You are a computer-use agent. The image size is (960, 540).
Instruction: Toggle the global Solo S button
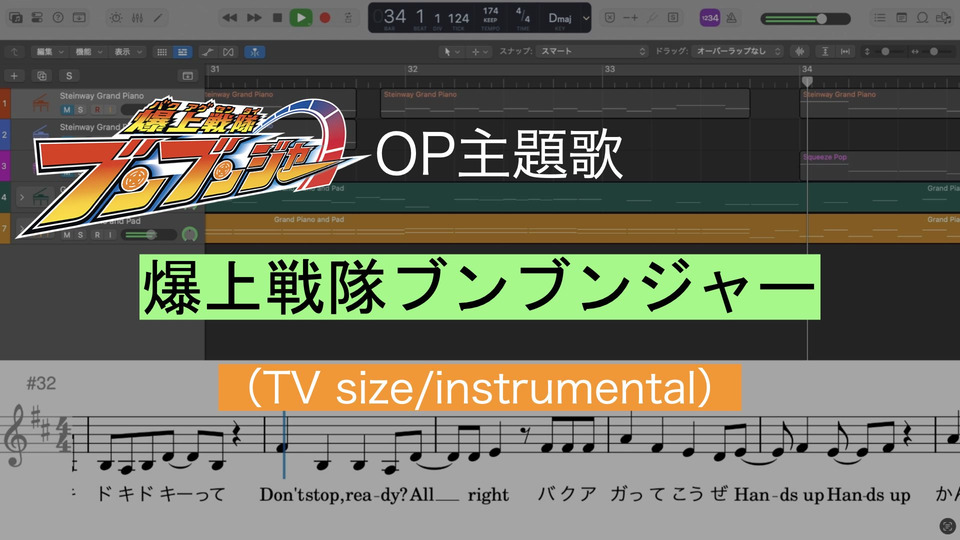pos(69,76)
